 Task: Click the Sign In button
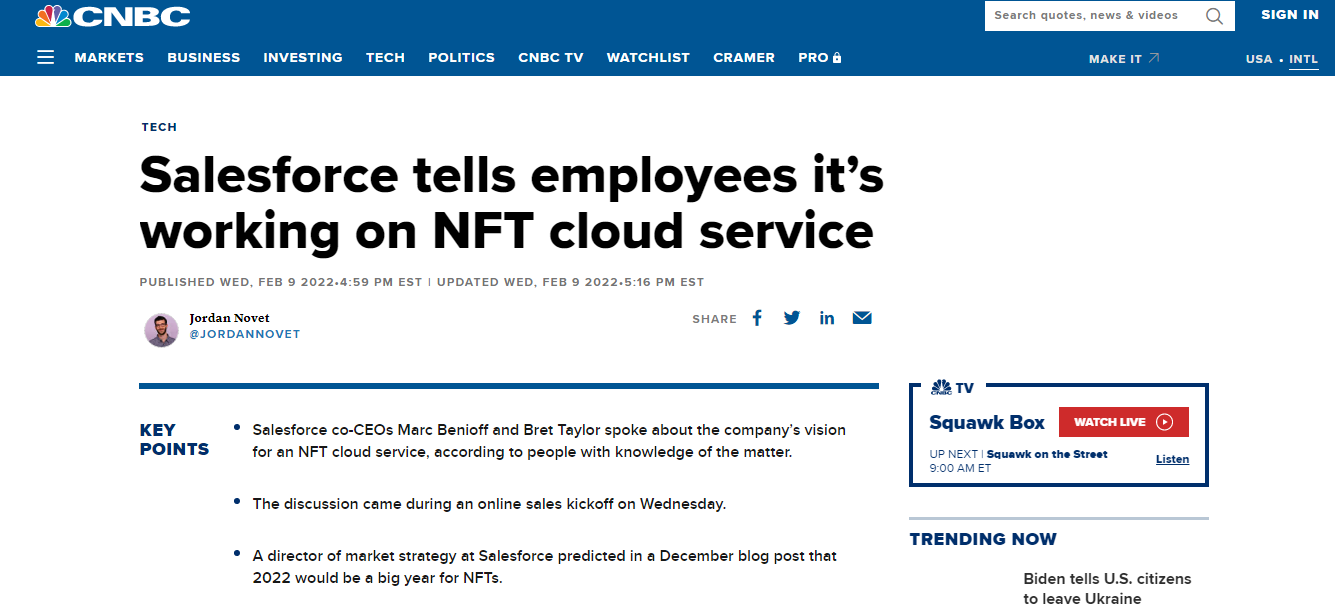point(1290,15)
